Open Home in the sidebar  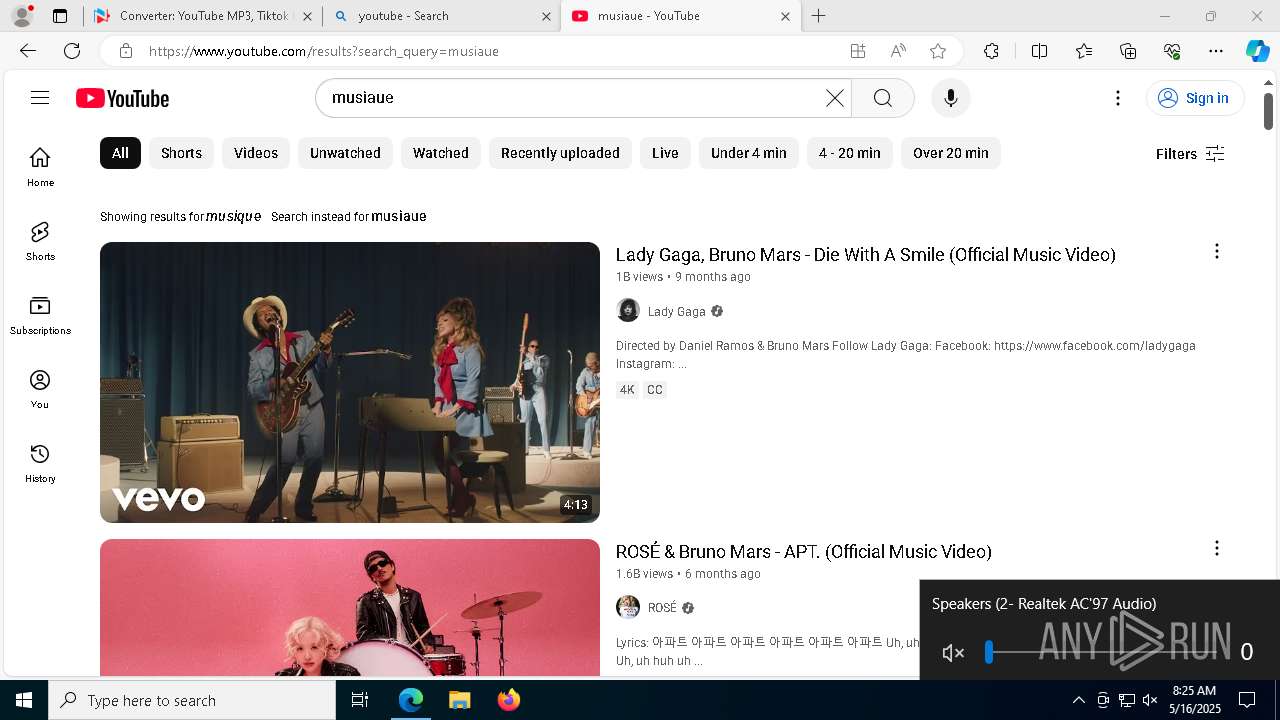[x=40, y=167]
